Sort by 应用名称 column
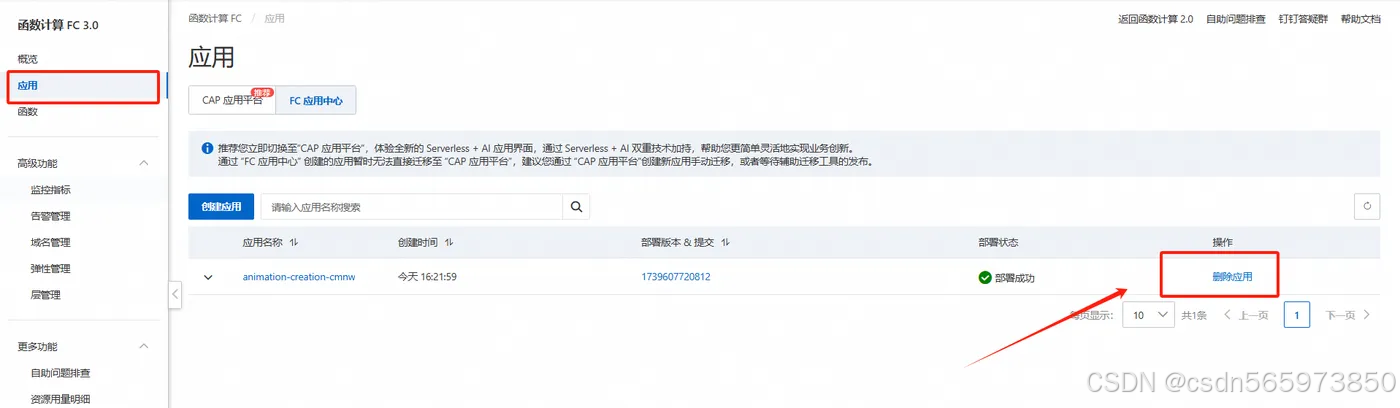The height and width of the screenshot is (408, 1400). click(294, 243)
